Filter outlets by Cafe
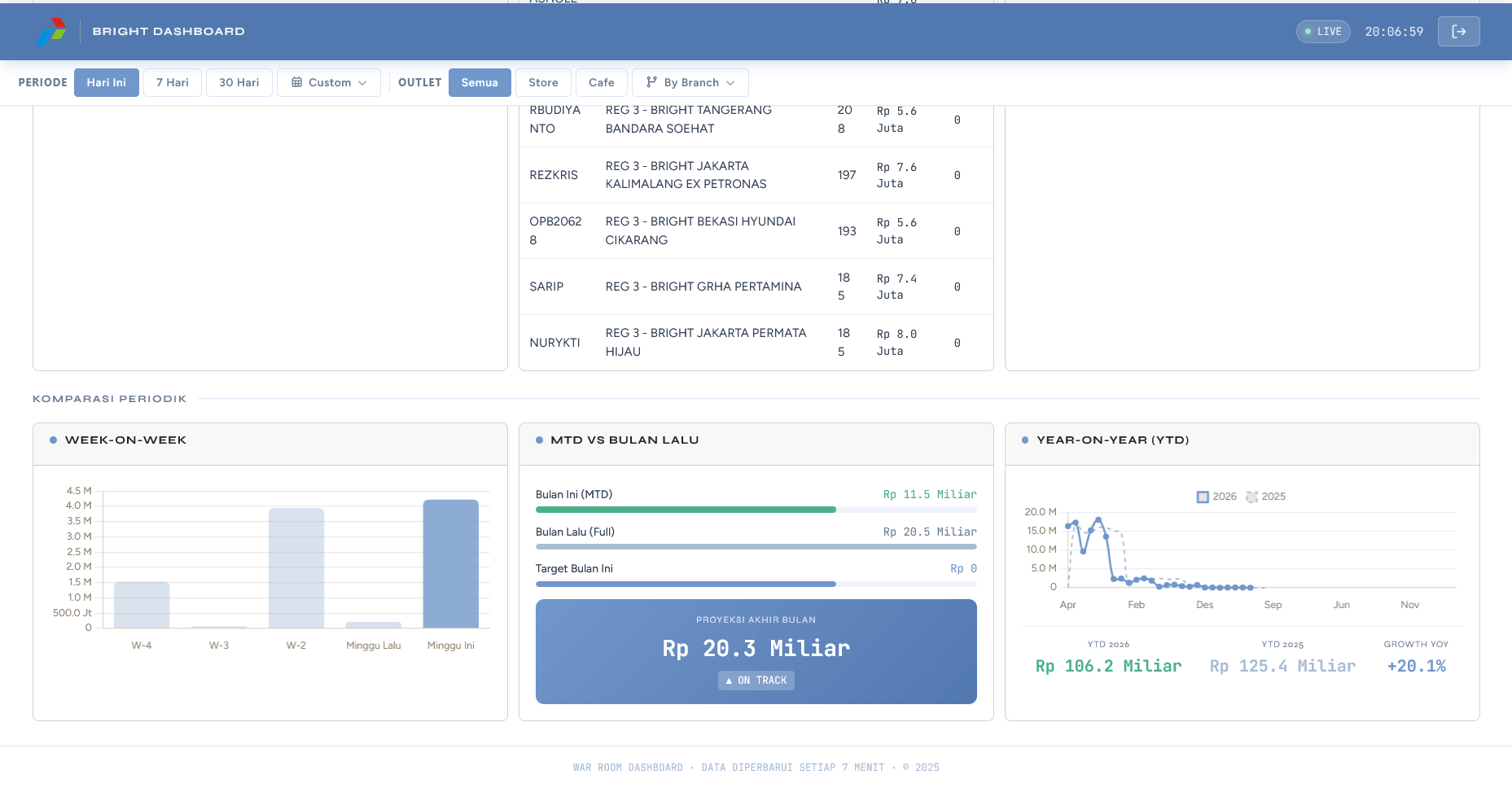The image size is (1512, 788). pyautogui.click(x=602, y=82)
